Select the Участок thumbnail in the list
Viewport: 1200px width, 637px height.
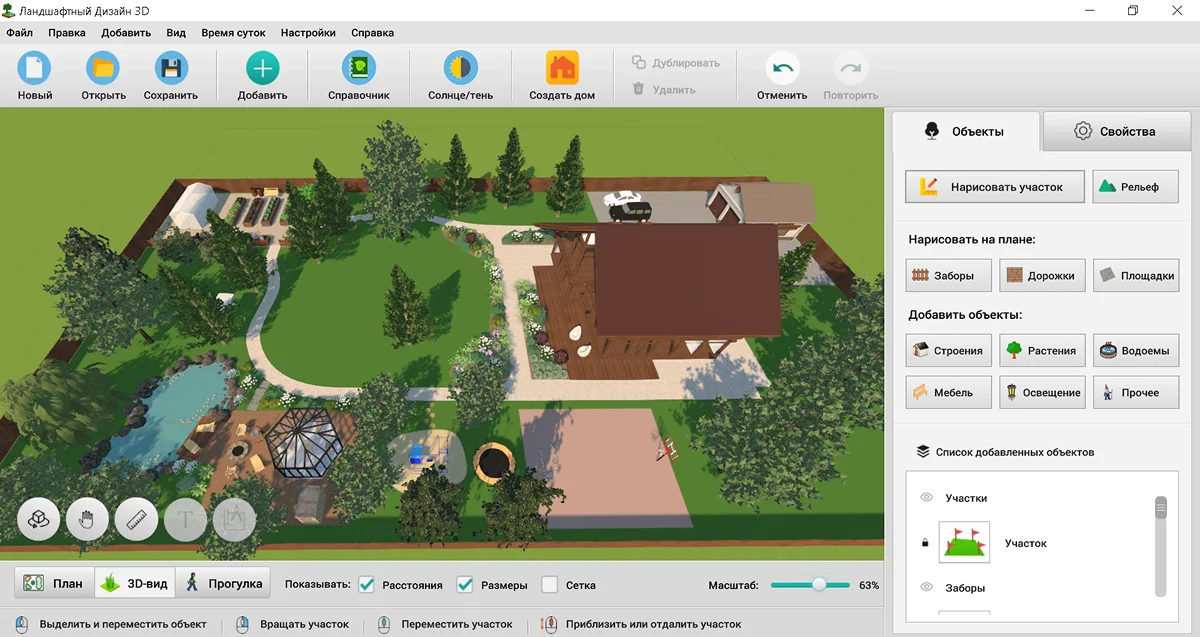964,543
